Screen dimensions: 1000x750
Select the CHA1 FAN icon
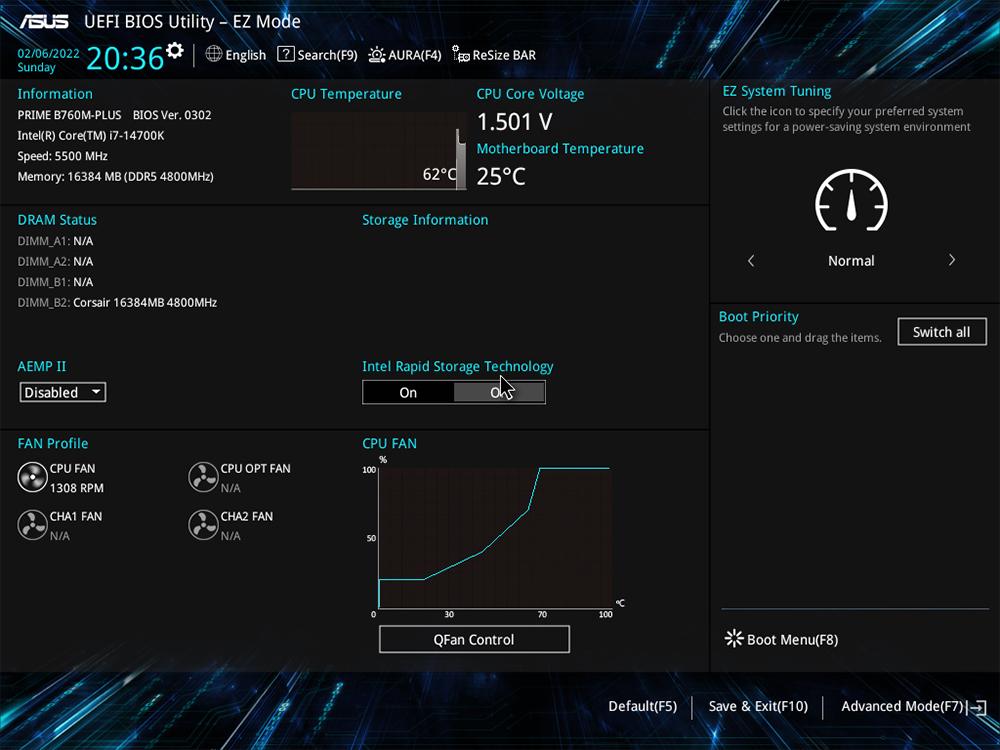[33, 525]
